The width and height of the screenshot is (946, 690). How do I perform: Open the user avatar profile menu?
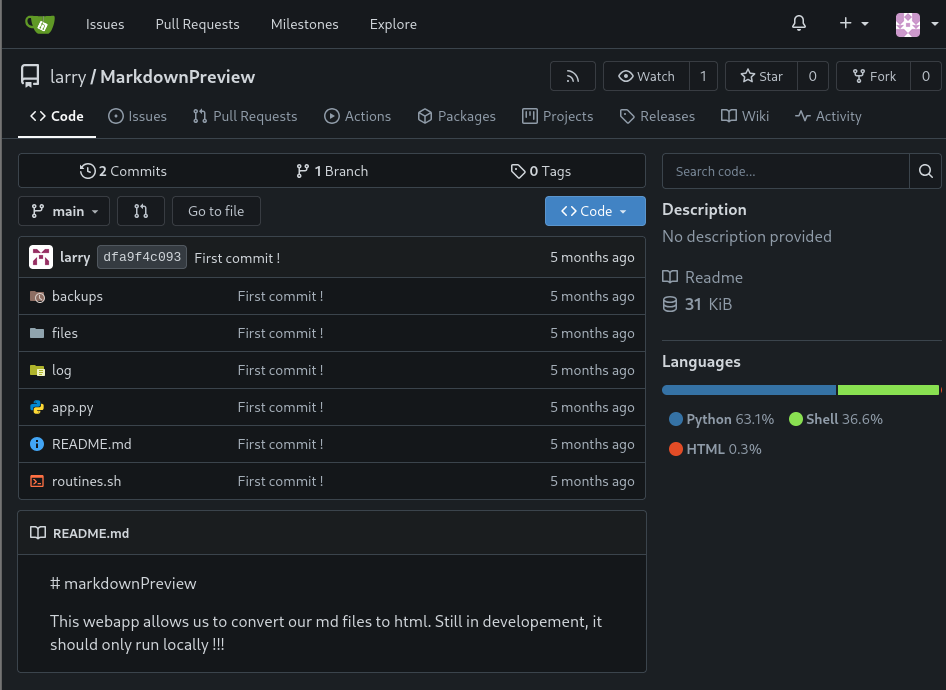(912, 23)
